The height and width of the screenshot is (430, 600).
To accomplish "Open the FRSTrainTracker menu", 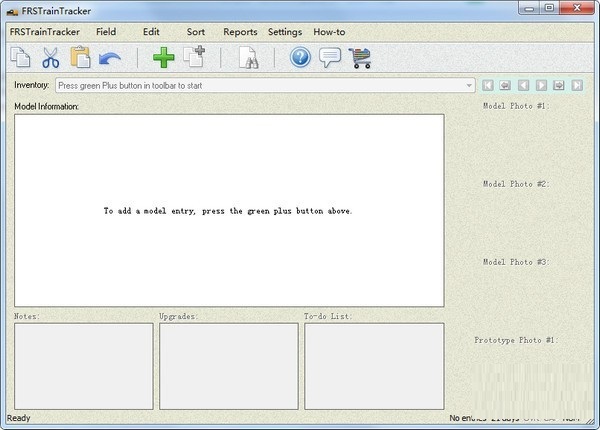I will 45,32.
